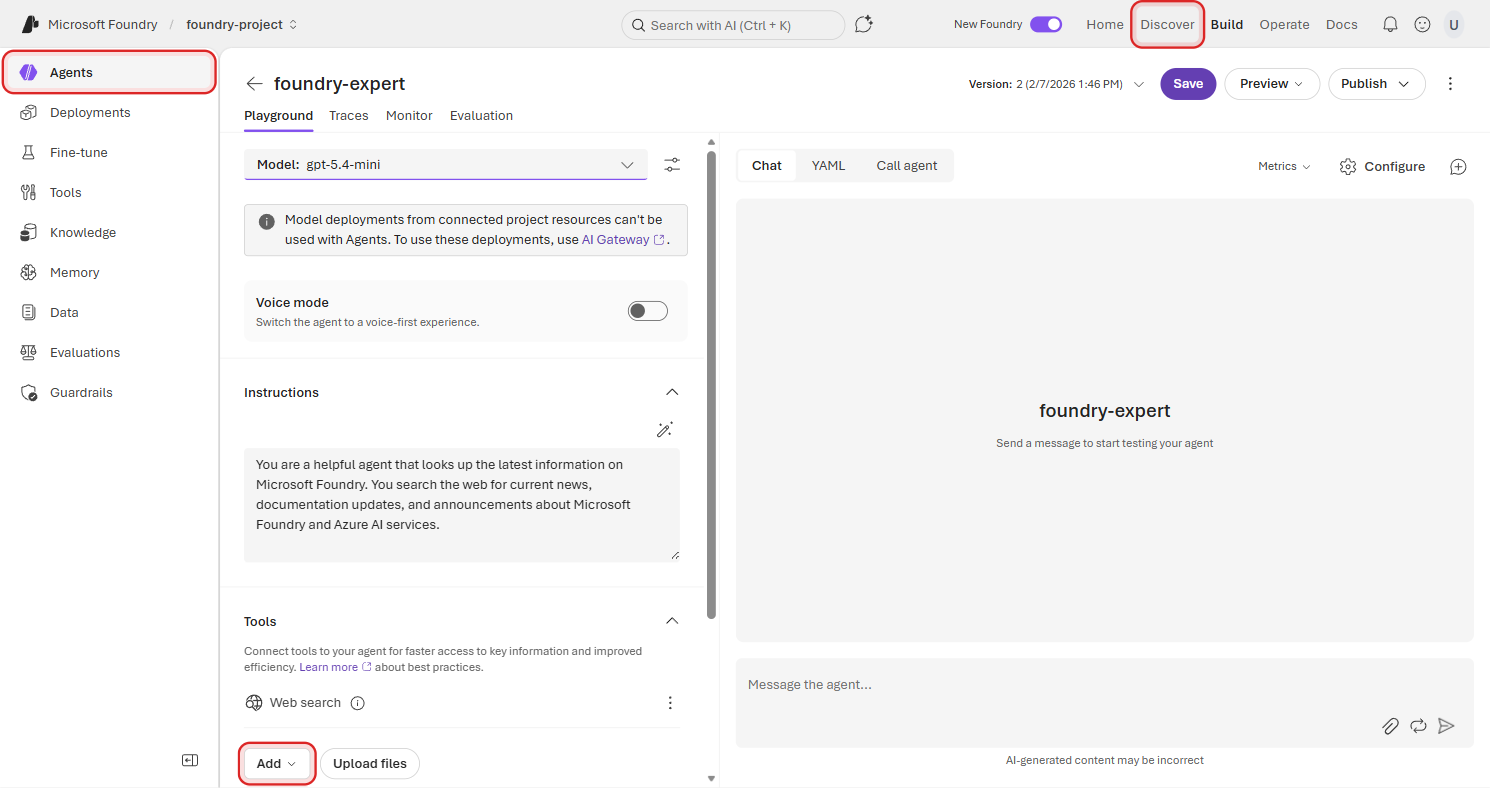
Task: Go to Discover in top navigation
Action: point(1168,24)
